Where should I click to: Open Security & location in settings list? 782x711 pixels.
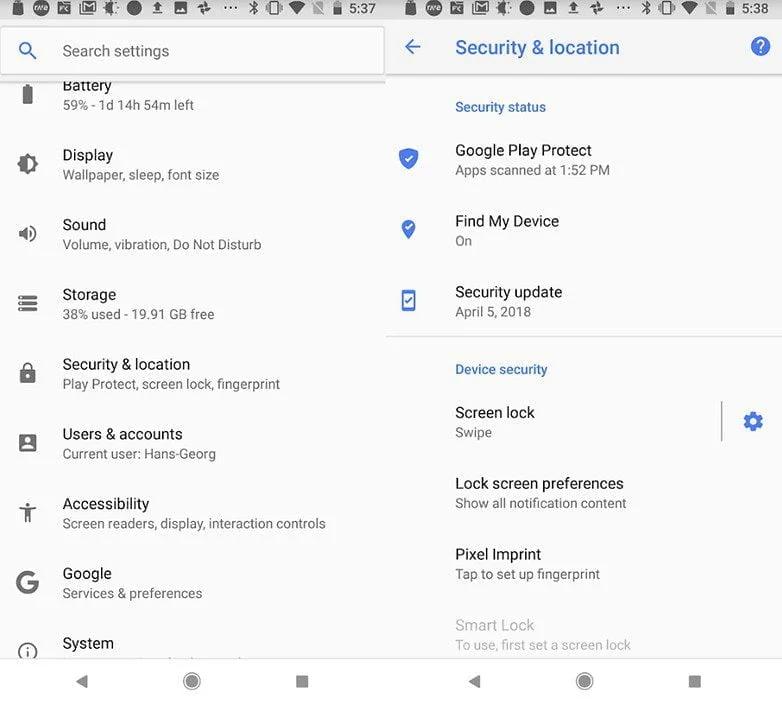[x=193, y=374]
